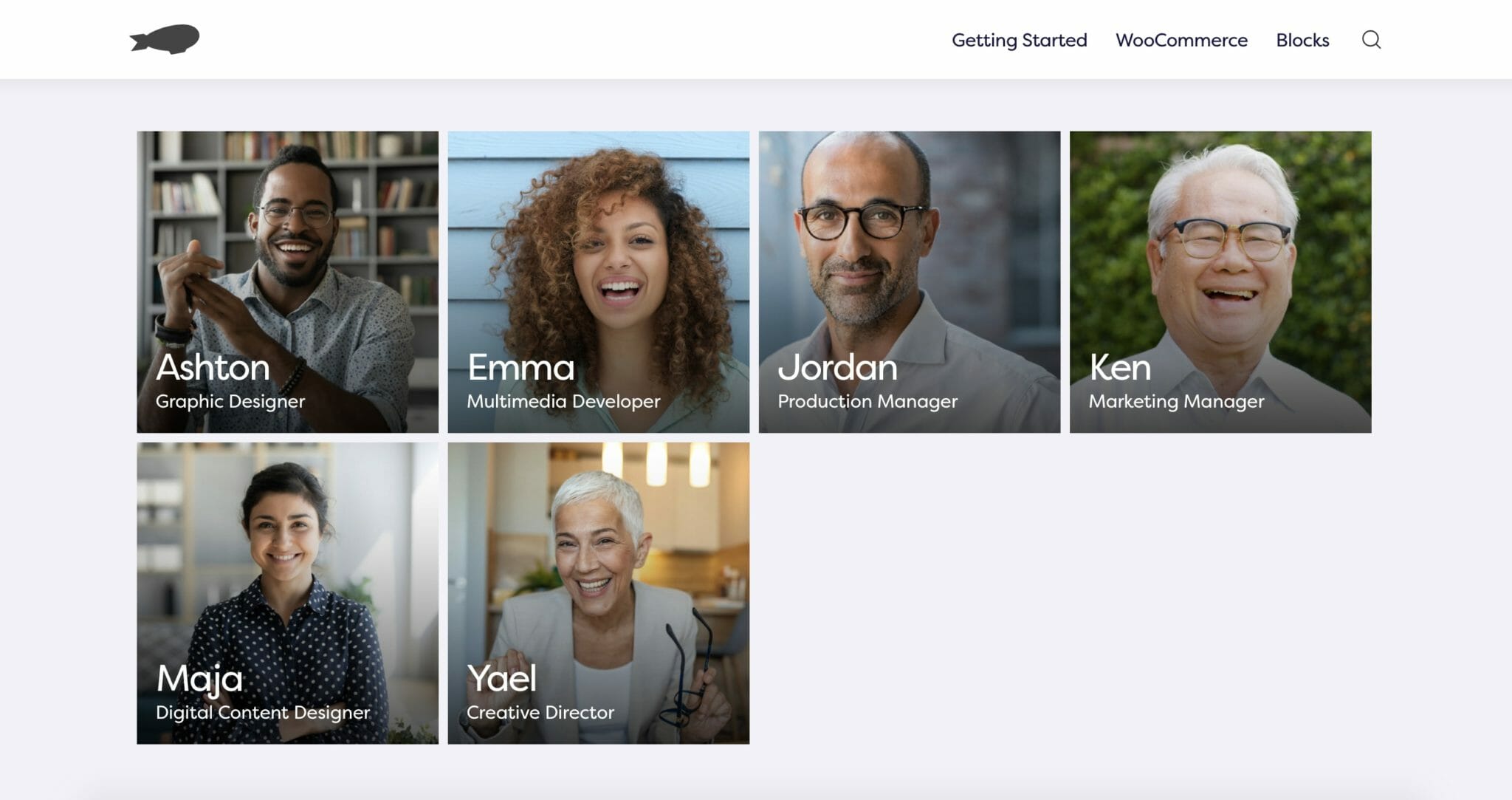Go to the WooCommerce menu item
The image size is (1512, 800).
click(x=1181, y=40)
